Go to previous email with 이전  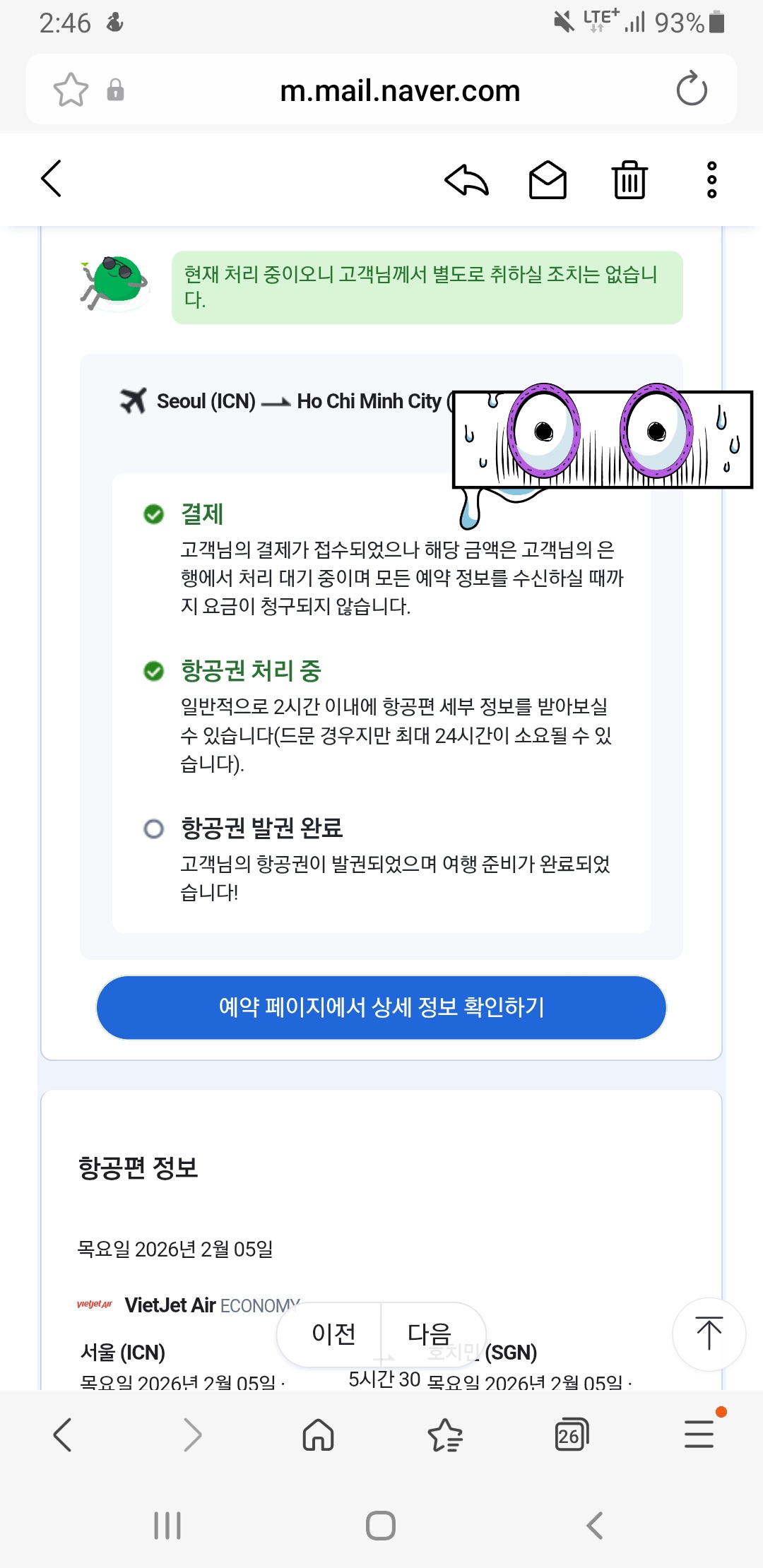coord(333,1334)
